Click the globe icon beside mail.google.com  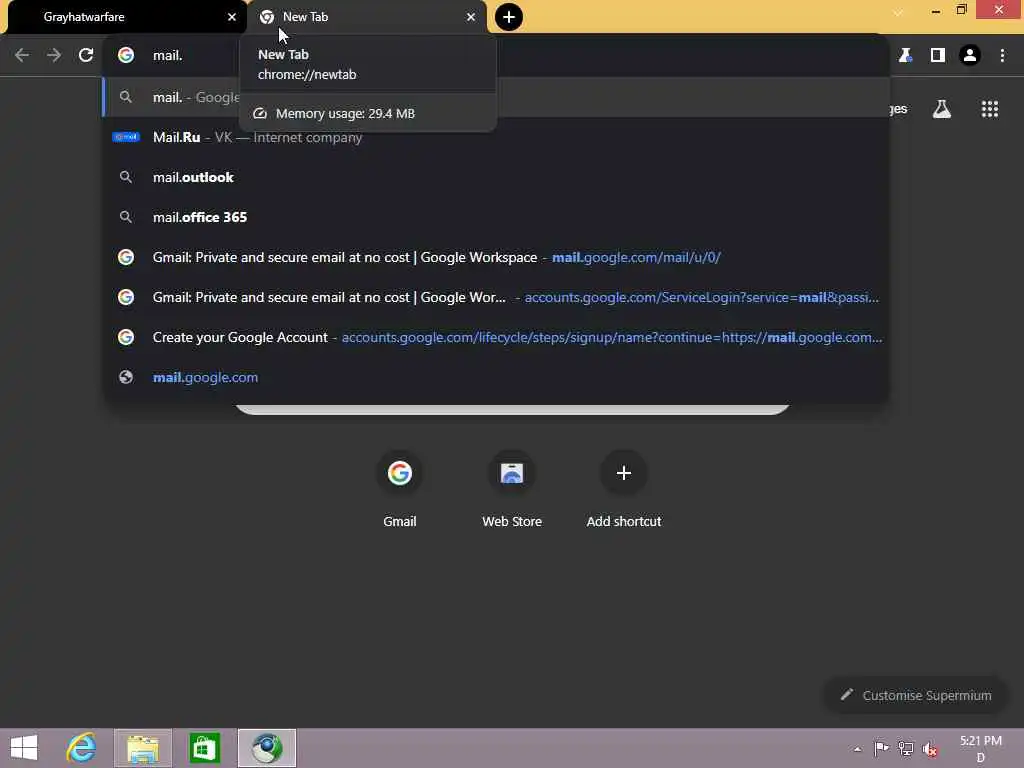coord(126,377)
